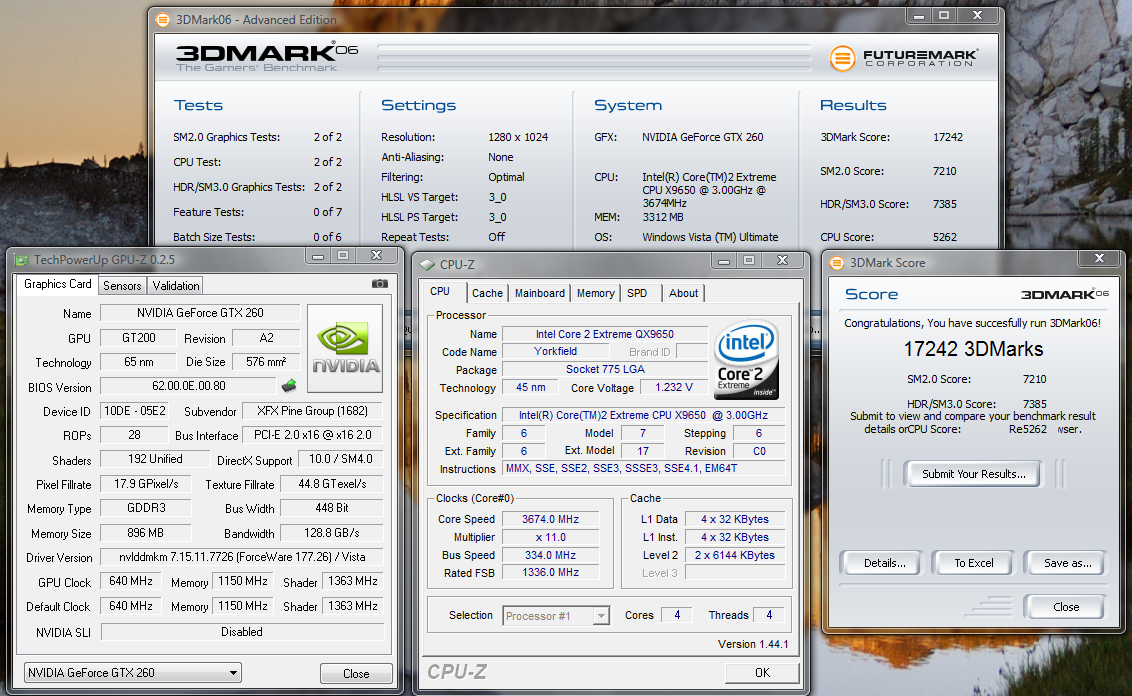Minimize the CPU-Z window
The image size is (1132, 696).
point(724,261)
